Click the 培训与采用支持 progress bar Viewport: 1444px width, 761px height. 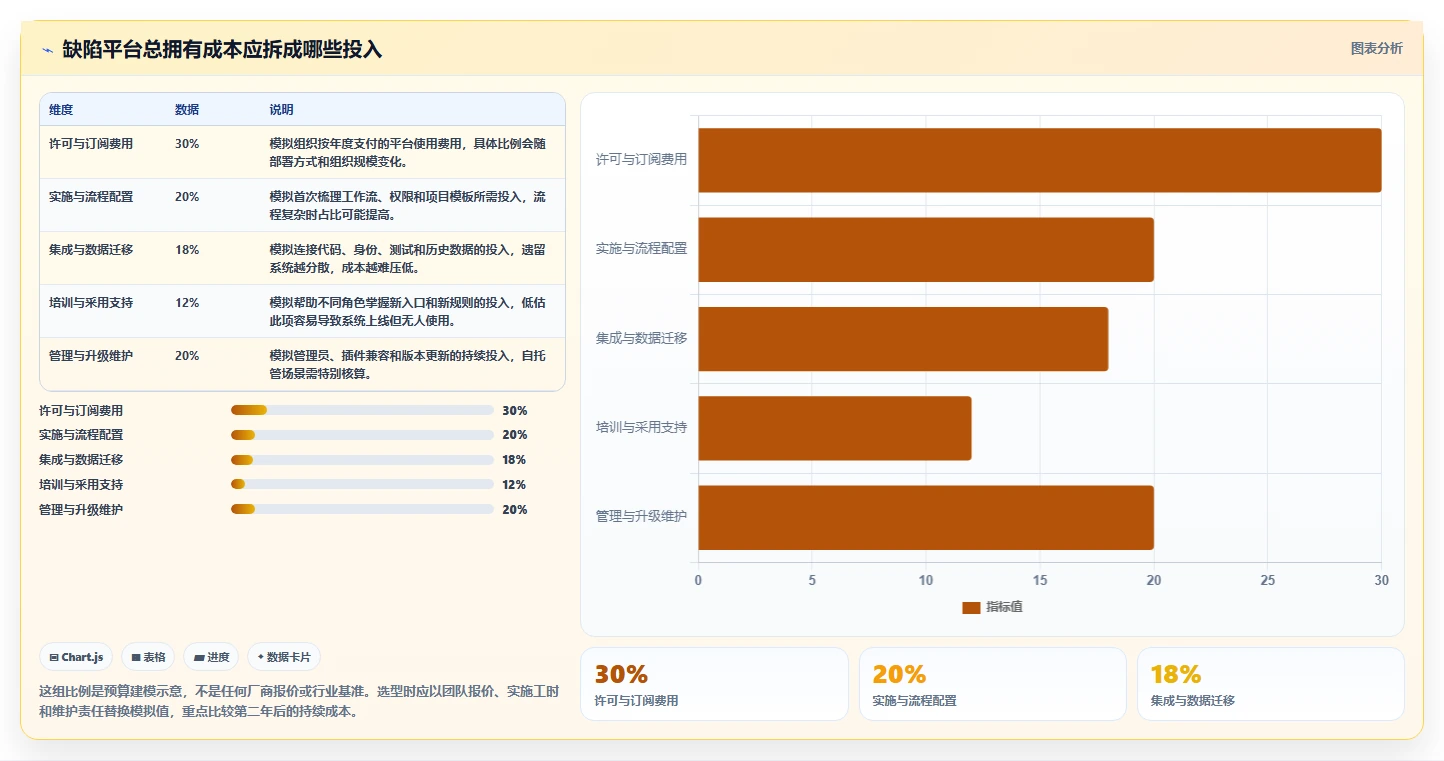(362, 484)
